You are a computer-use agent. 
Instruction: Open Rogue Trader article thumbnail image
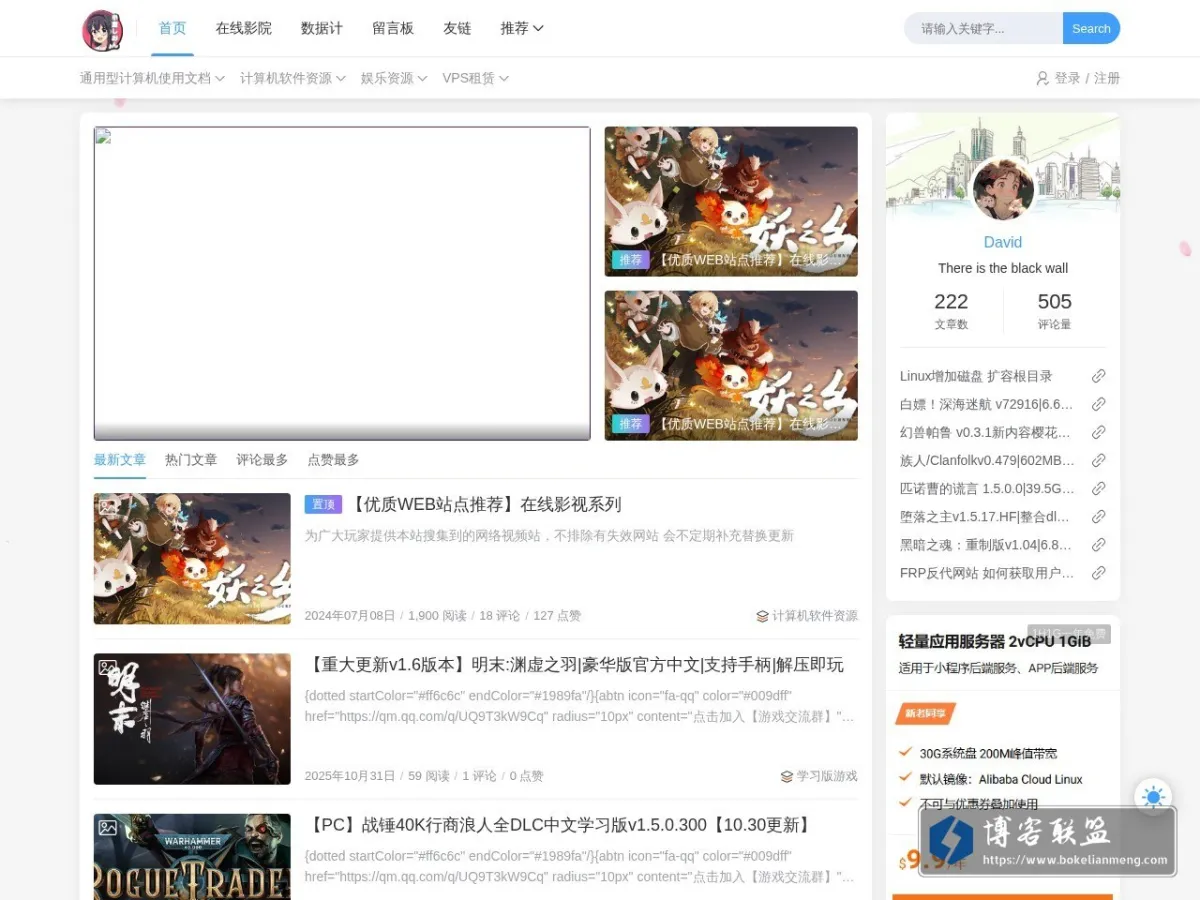[x=192, y=857]
